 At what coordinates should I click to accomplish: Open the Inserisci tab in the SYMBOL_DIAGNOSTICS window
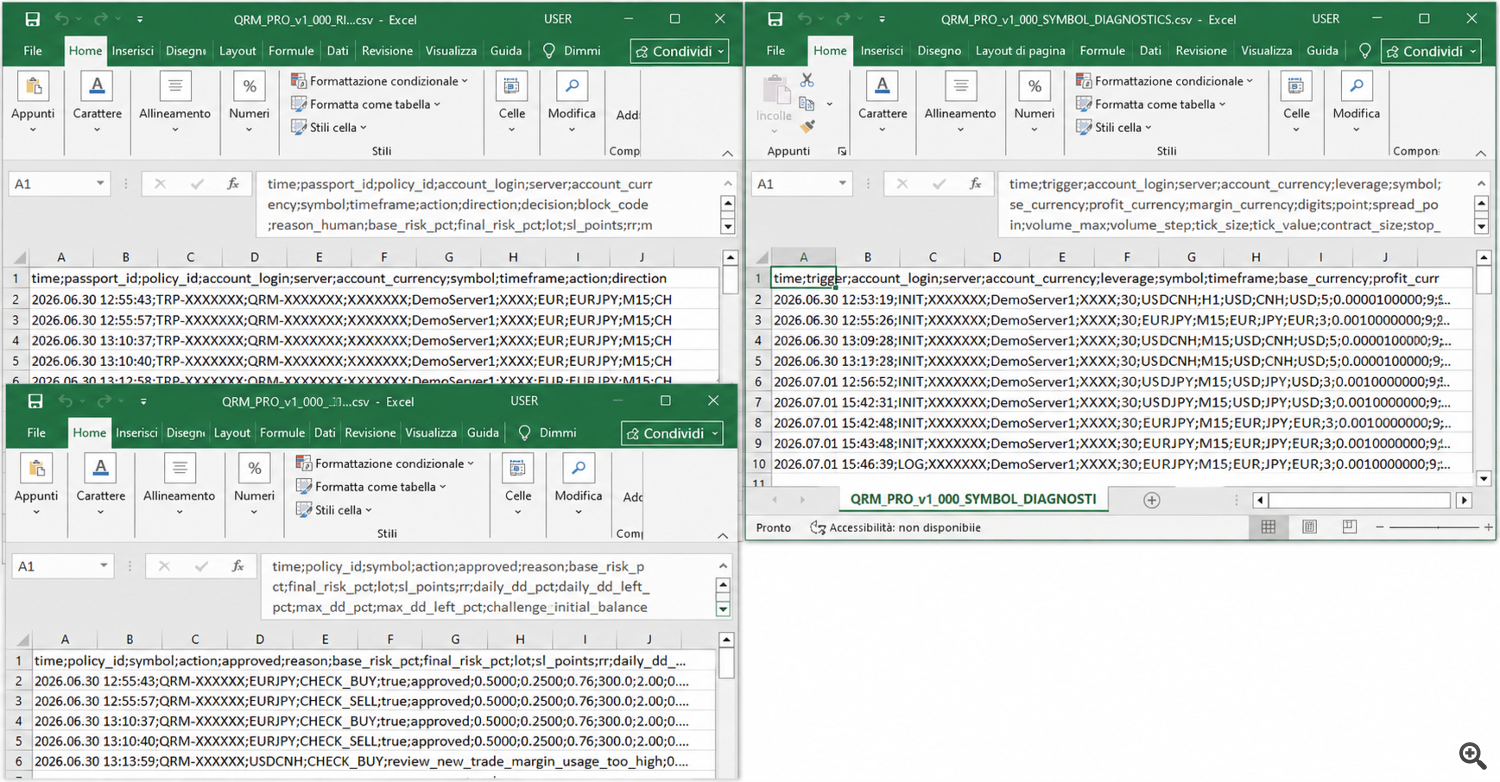click(x=882, y=51)
